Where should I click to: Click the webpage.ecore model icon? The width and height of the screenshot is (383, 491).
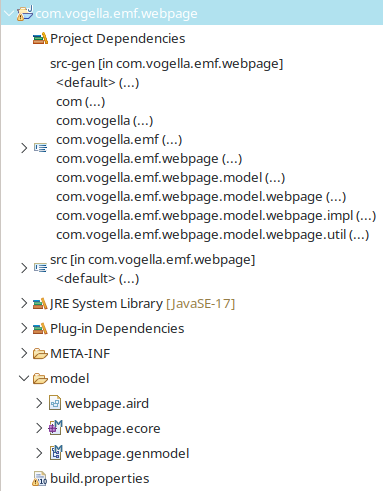(x=55, y=428)
